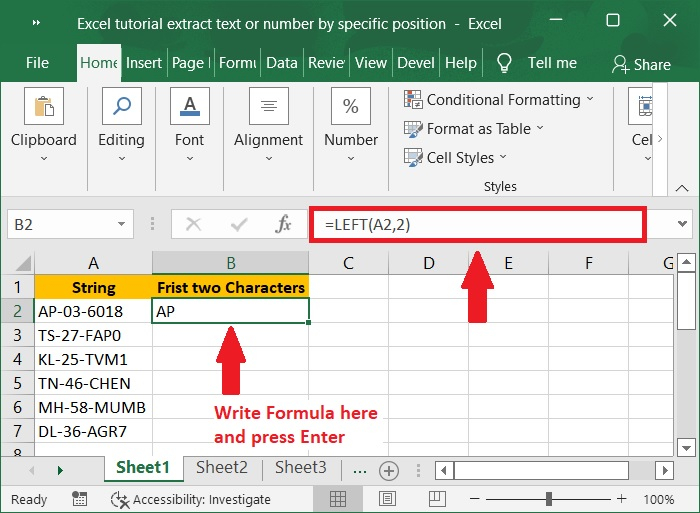The height and width of the screenshot is (513, 700).
Task: Show more sheet tabs ellipsis
Action: (x=360, y=471)
